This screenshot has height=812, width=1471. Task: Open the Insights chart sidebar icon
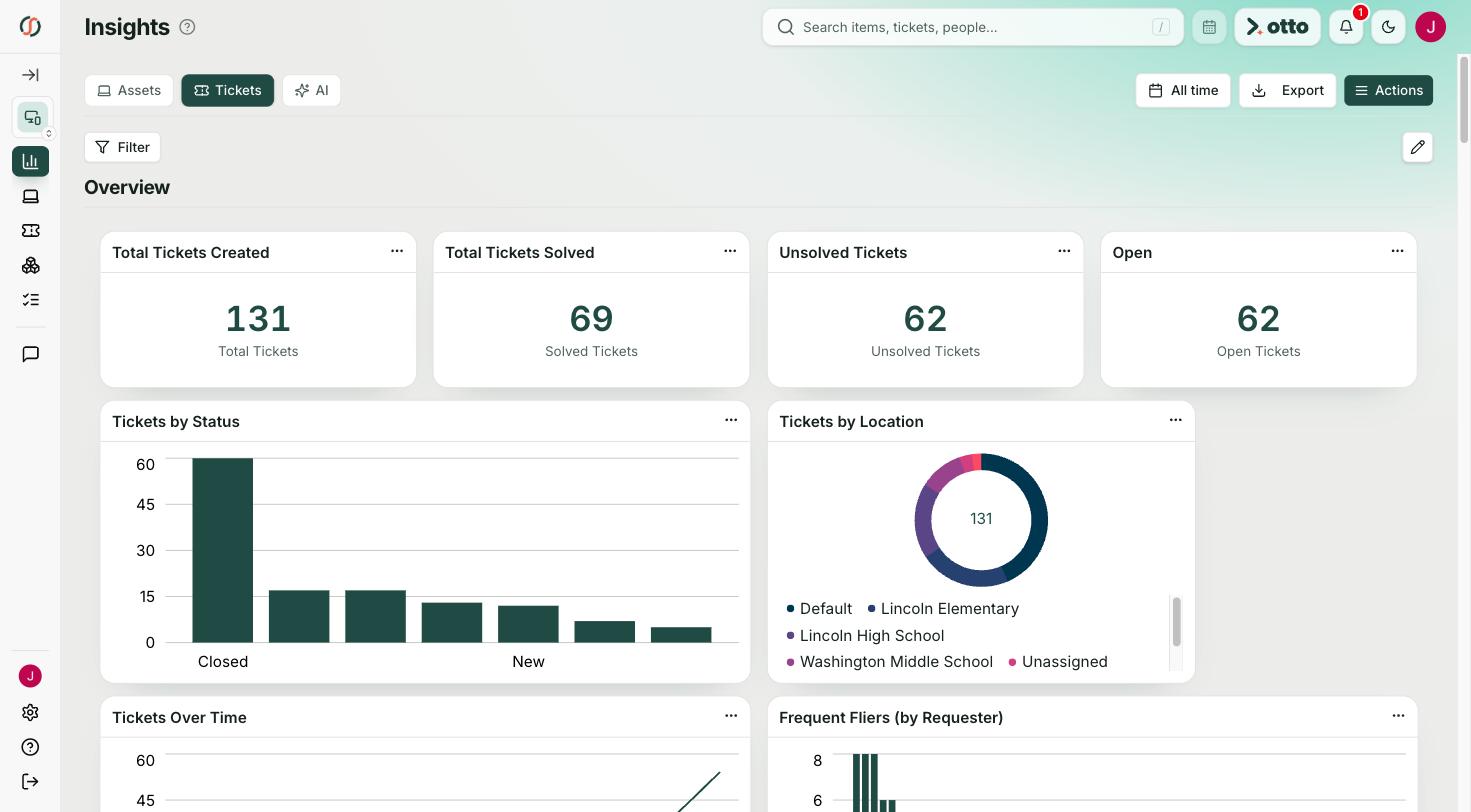click(x=30, y=161)
